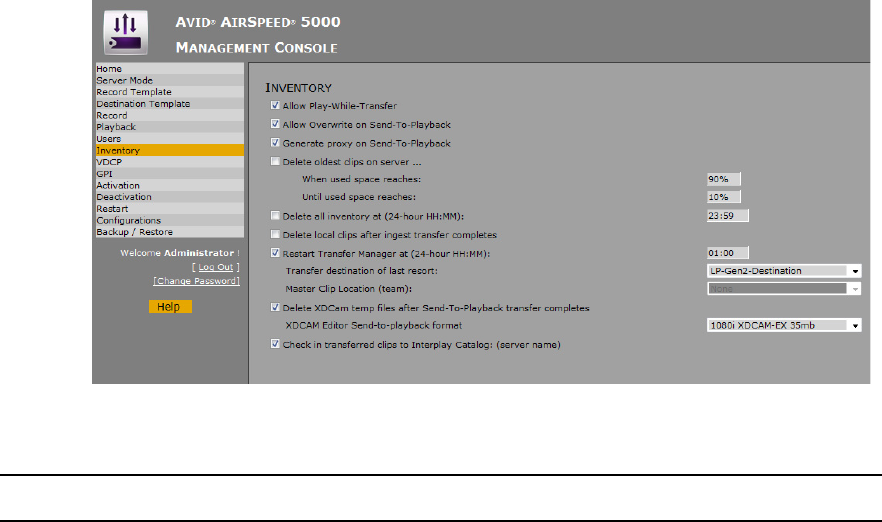Open the Playback page

(170, 127)
